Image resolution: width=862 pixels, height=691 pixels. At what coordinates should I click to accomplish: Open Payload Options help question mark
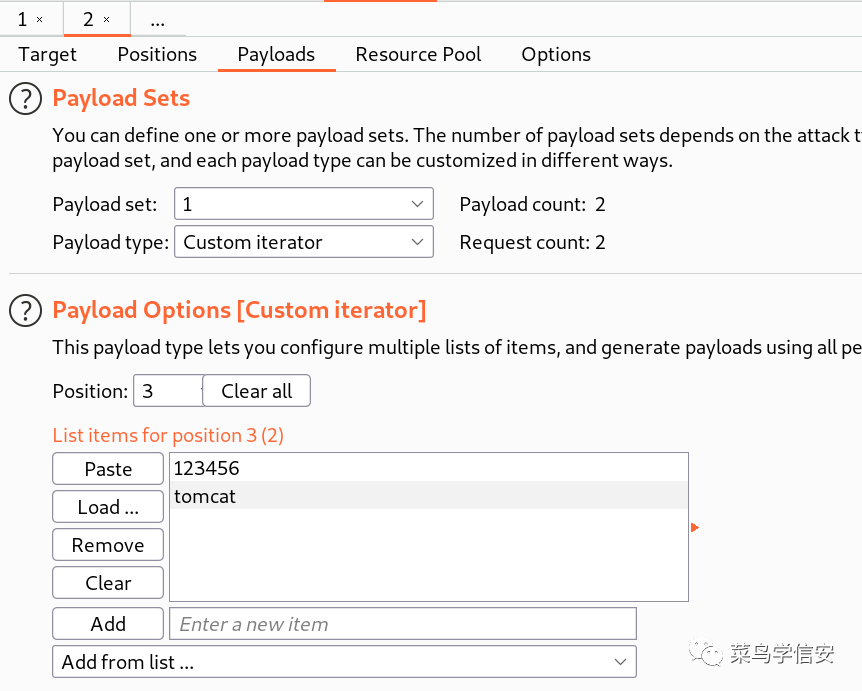coord(25,311)
